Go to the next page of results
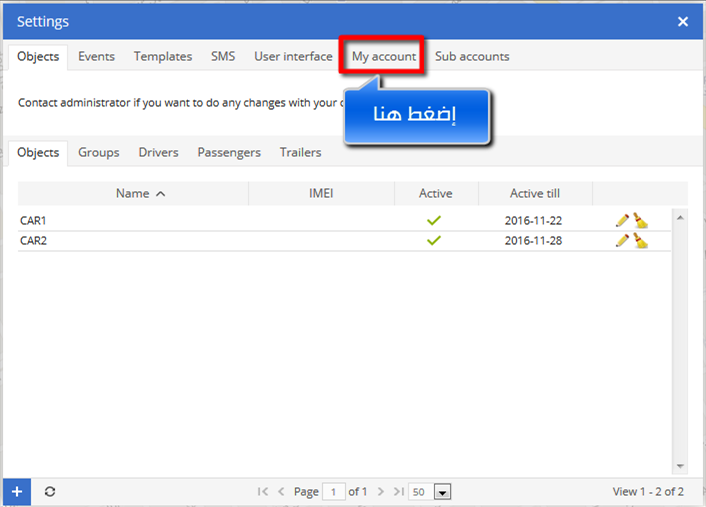This screenshot has width=706, height=507. point(380,492)
